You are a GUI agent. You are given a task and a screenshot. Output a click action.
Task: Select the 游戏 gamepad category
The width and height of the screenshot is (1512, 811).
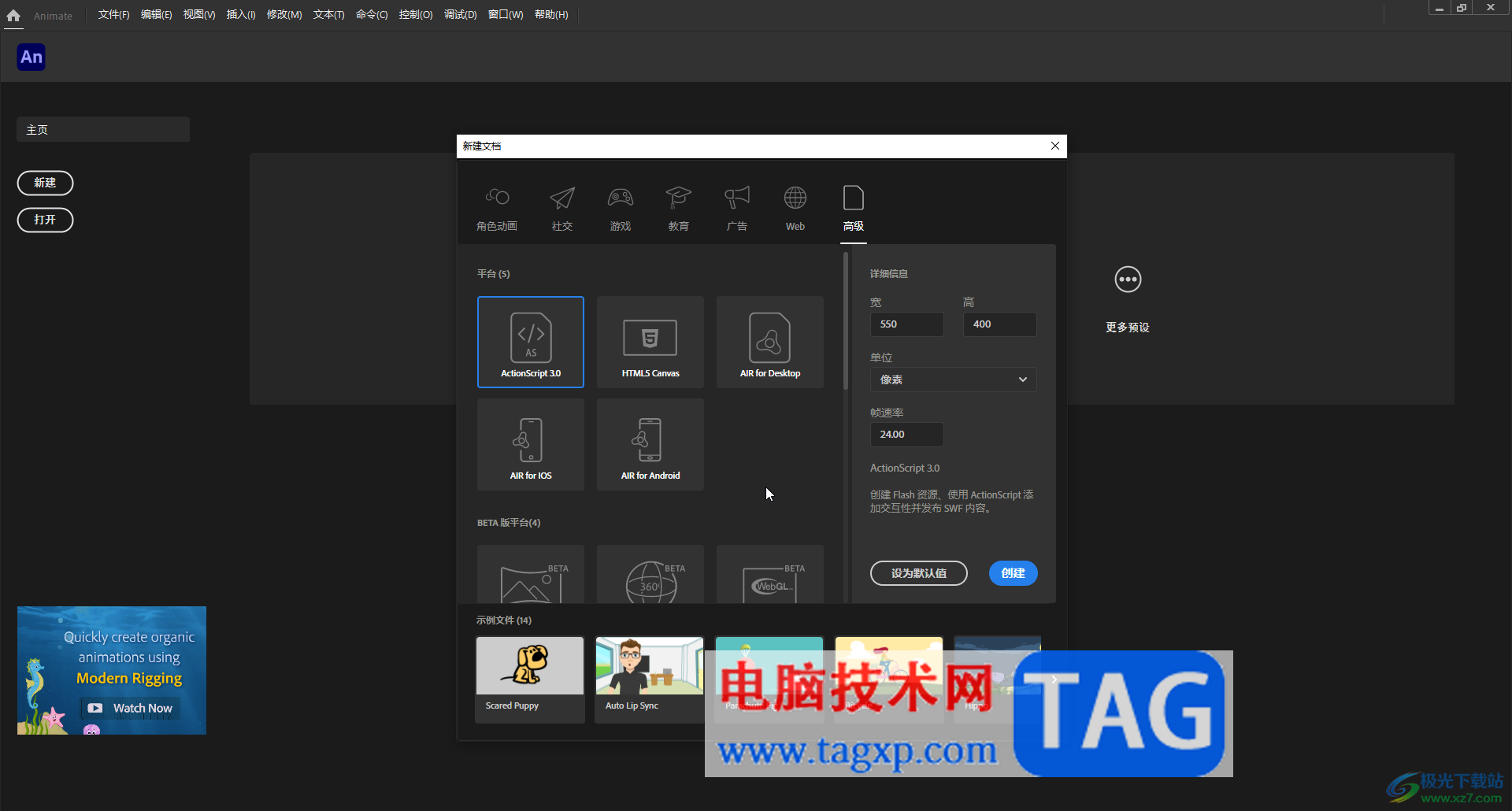point(621,198)
